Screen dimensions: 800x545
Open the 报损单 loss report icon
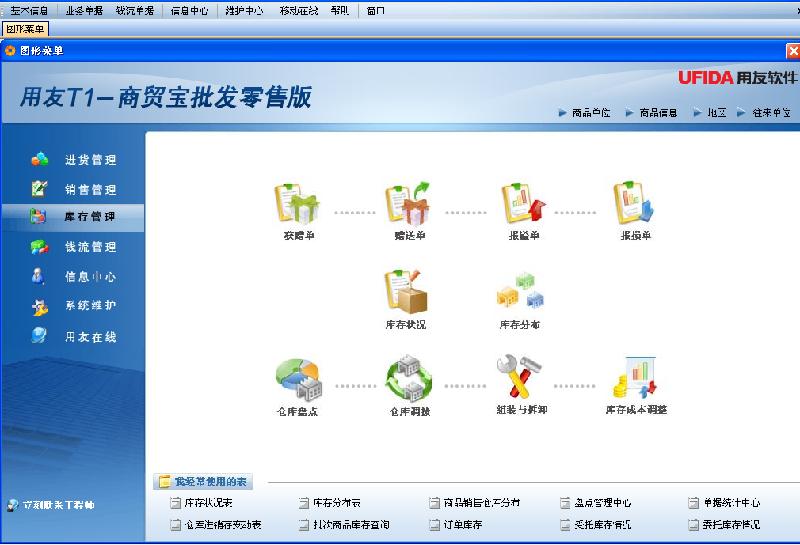click(634, 204)
